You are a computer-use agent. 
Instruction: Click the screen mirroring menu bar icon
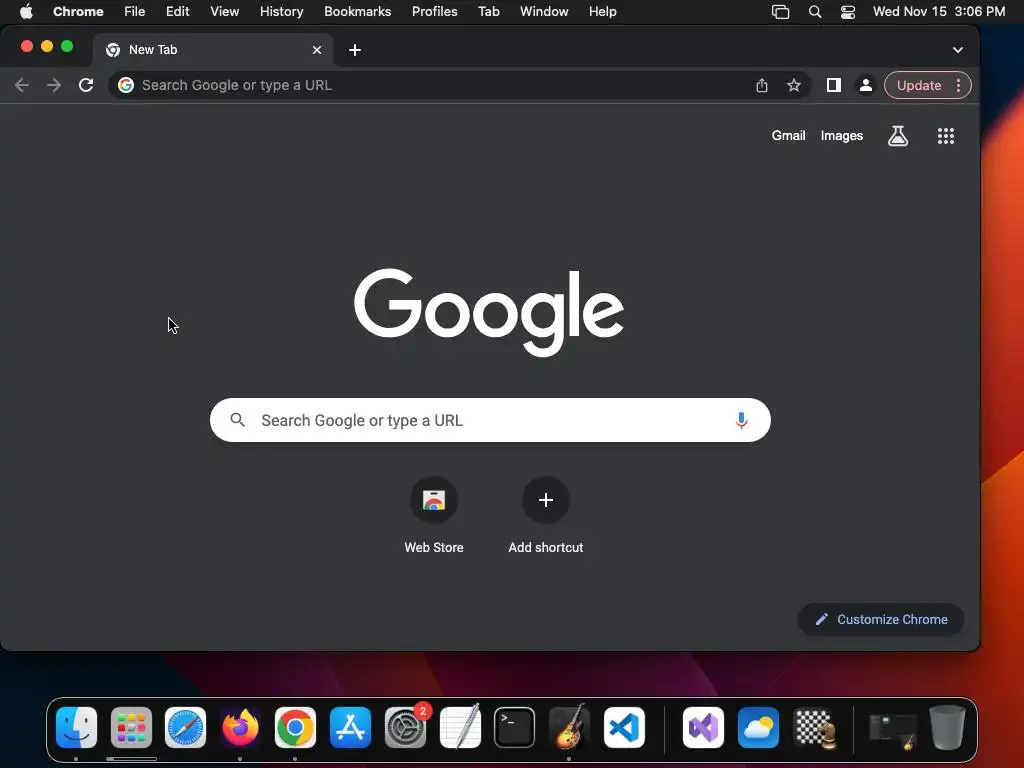click(x=780, y=11)
